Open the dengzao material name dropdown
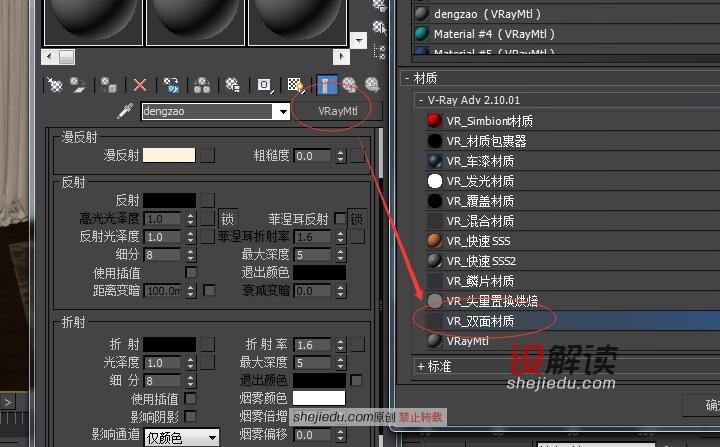The image size is (720, 447). (283, 112)
